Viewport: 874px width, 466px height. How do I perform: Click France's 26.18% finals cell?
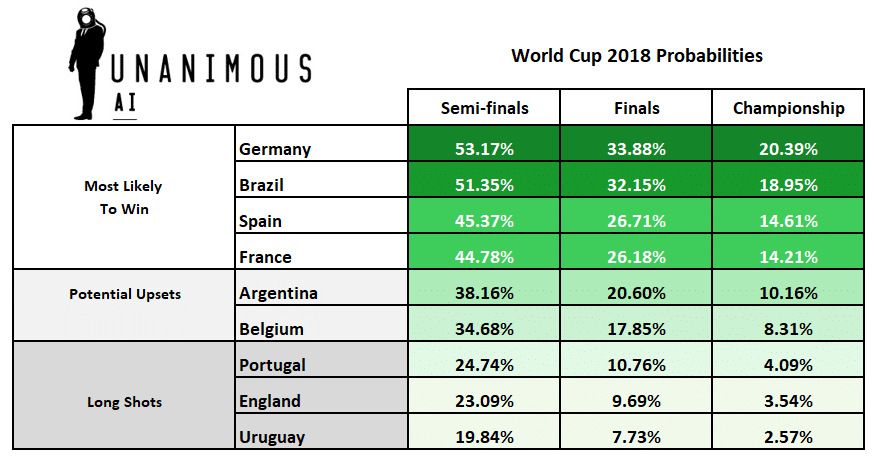pyautogui.click(x=636, y=257)
